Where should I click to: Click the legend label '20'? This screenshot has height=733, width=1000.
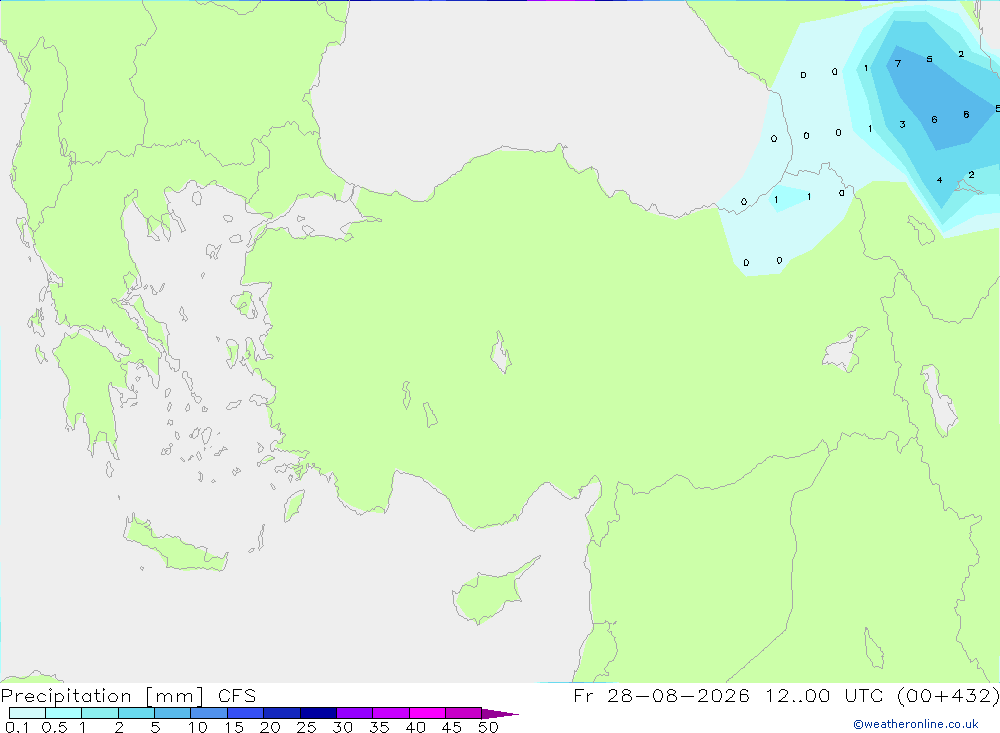pyautogui.click(x=270, y=727)
